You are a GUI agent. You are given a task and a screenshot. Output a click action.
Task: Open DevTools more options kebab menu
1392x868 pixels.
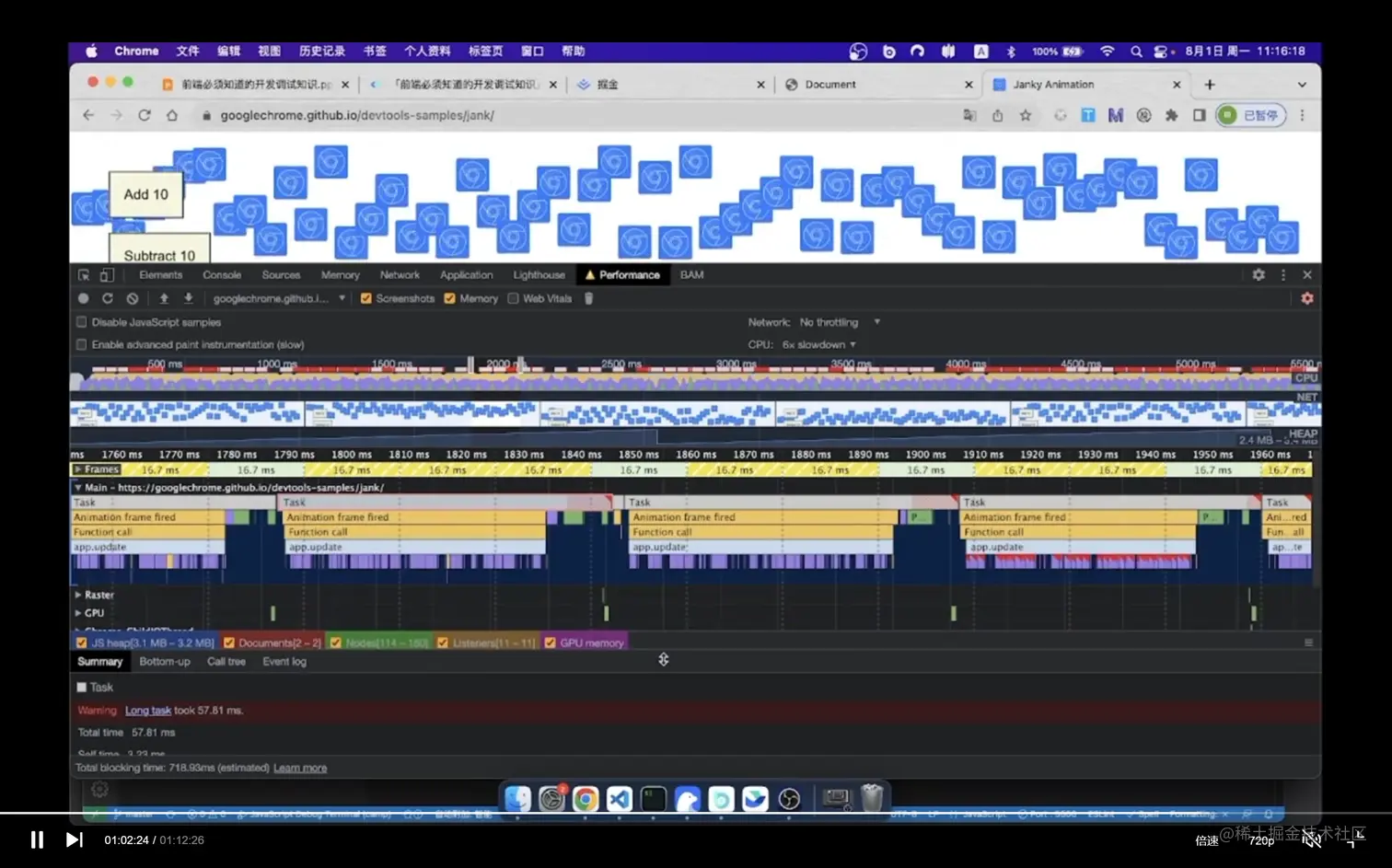(x=1282, y=274)
